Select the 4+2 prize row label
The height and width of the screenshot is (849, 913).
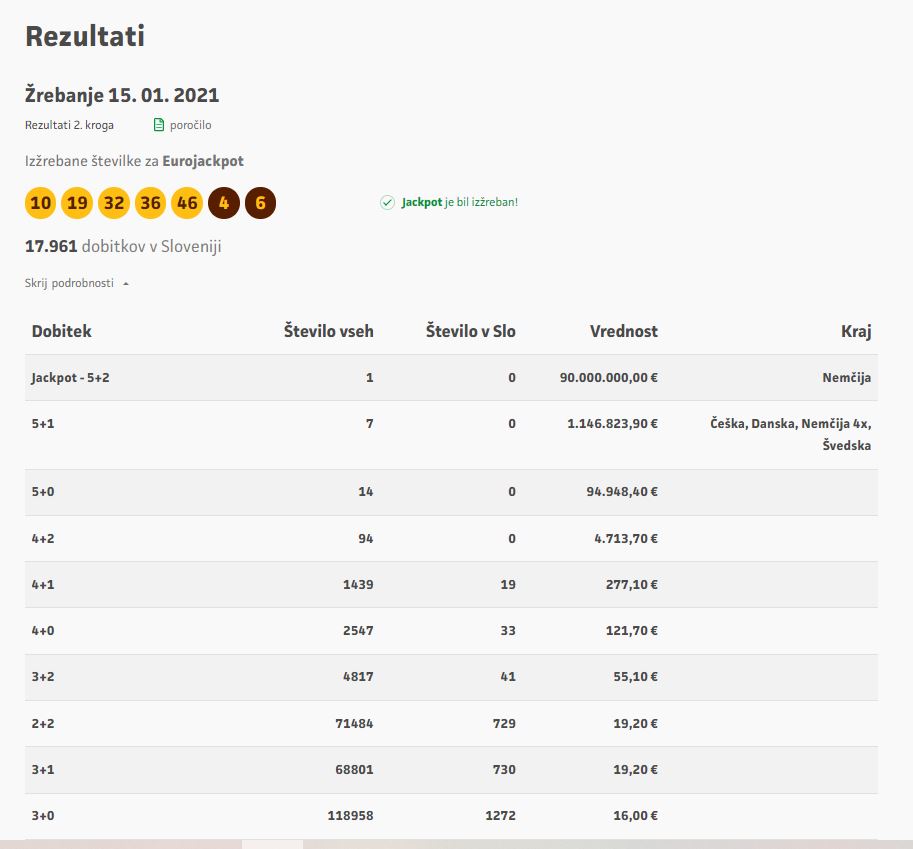(x=43, y=539)
